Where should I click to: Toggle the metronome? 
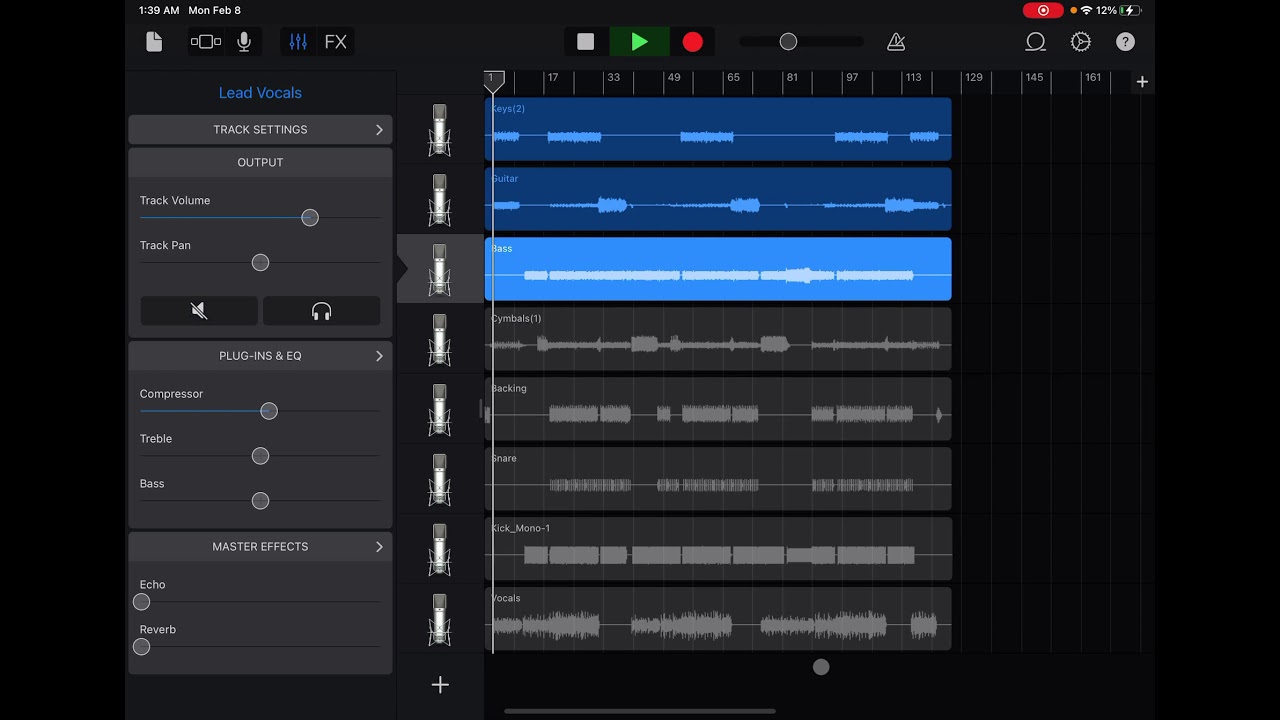pyautogui.click(x=896, y=42)
